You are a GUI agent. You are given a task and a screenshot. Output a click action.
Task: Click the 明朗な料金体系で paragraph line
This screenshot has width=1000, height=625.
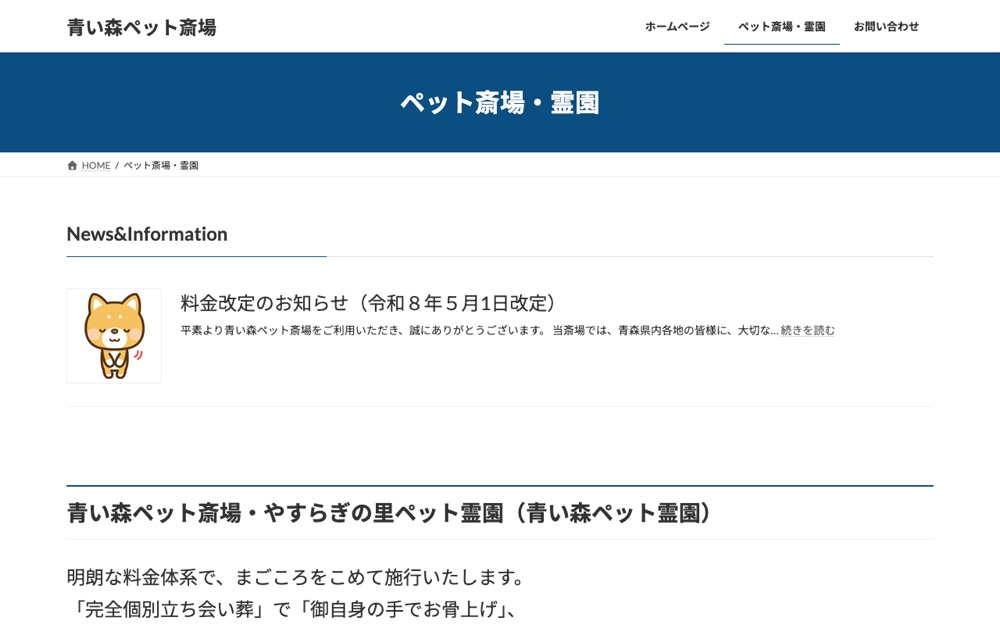pos(295,578)
